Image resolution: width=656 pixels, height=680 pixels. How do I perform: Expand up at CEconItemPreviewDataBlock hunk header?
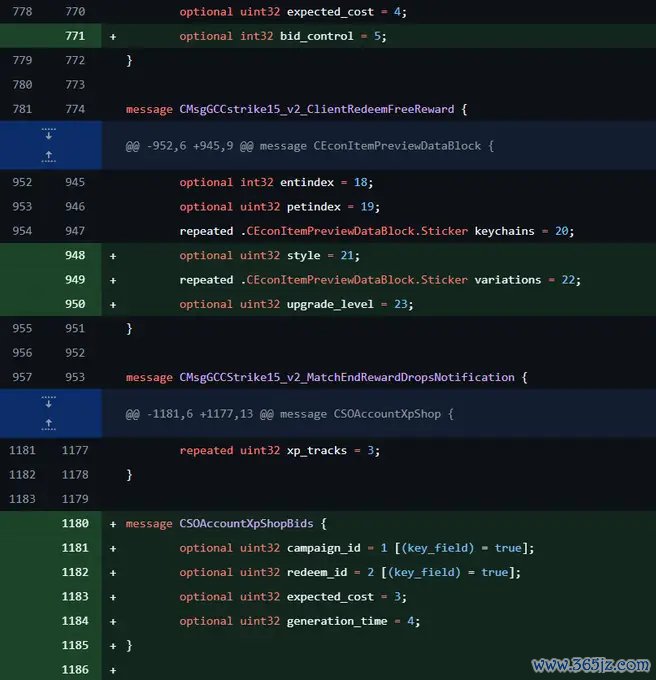pyautogui.click(x=49, y=157)
